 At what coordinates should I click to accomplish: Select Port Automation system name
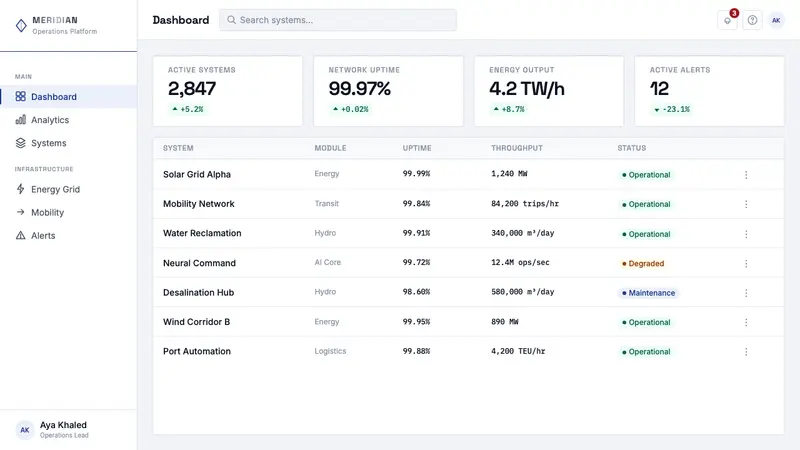click(197, 351)
